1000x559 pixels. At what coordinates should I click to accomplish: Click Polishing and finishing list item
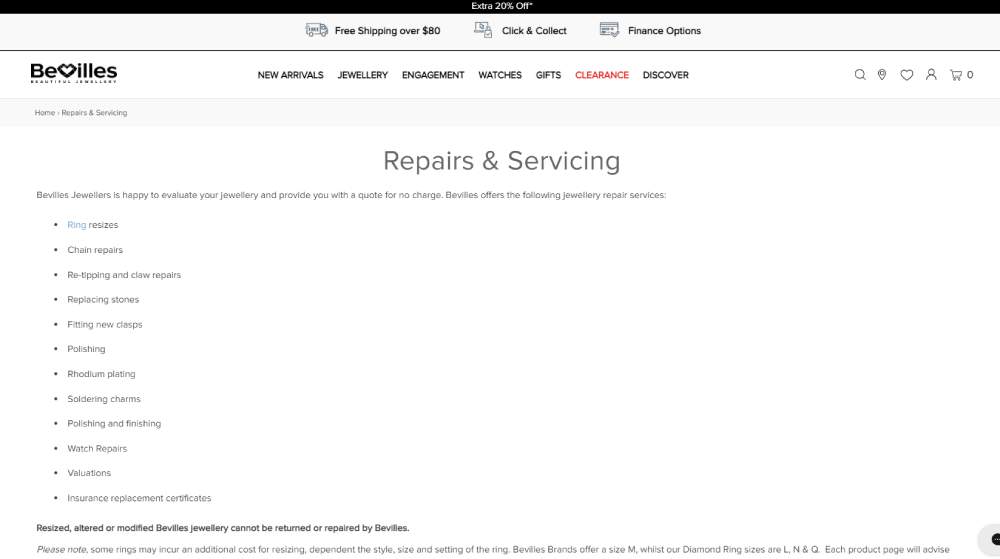pos(114,423)
